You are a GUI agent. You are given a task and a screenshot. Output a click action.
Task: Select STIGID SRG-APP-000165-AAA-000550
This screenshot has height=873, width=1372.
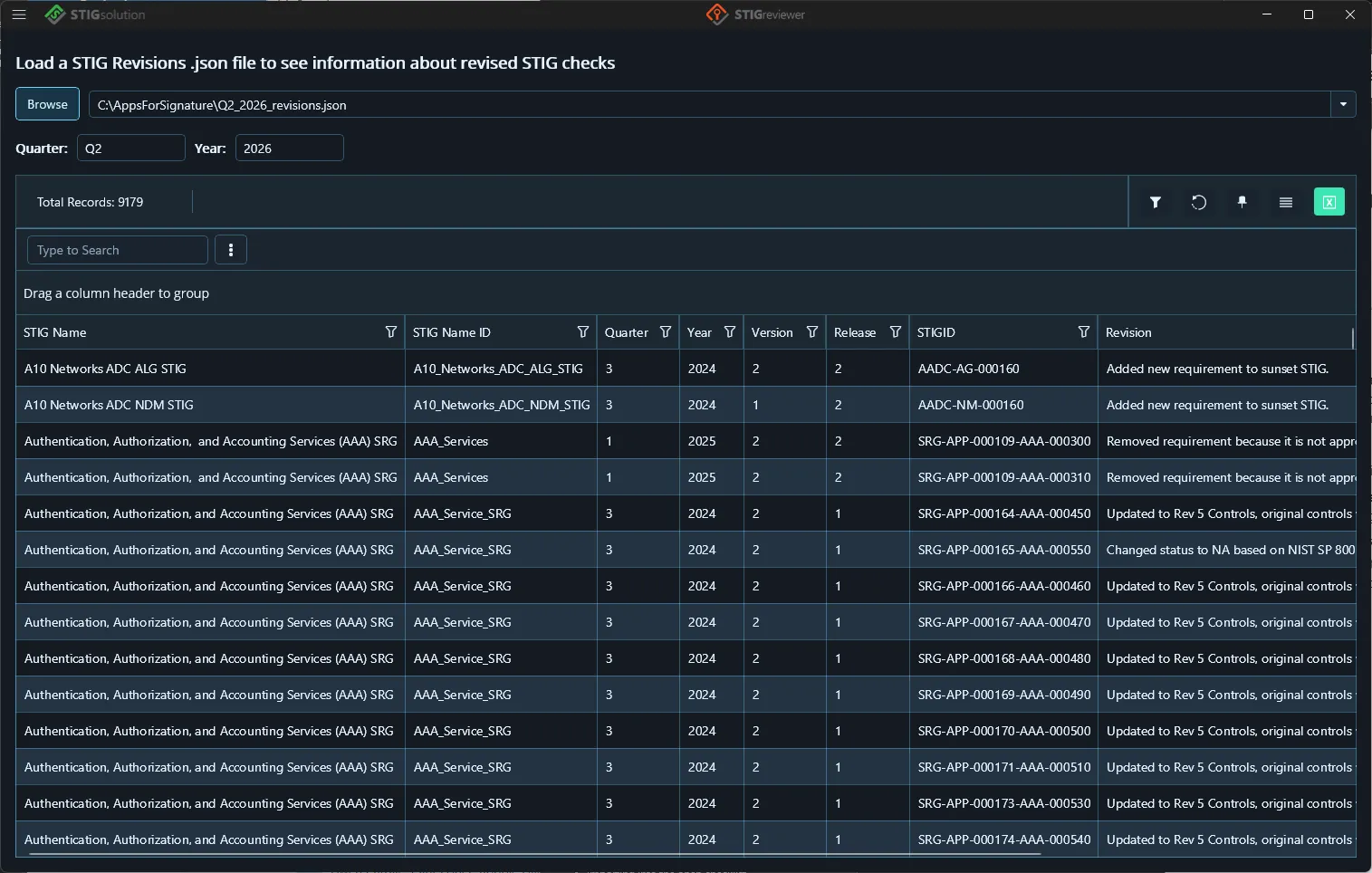tap(1004, 550)
